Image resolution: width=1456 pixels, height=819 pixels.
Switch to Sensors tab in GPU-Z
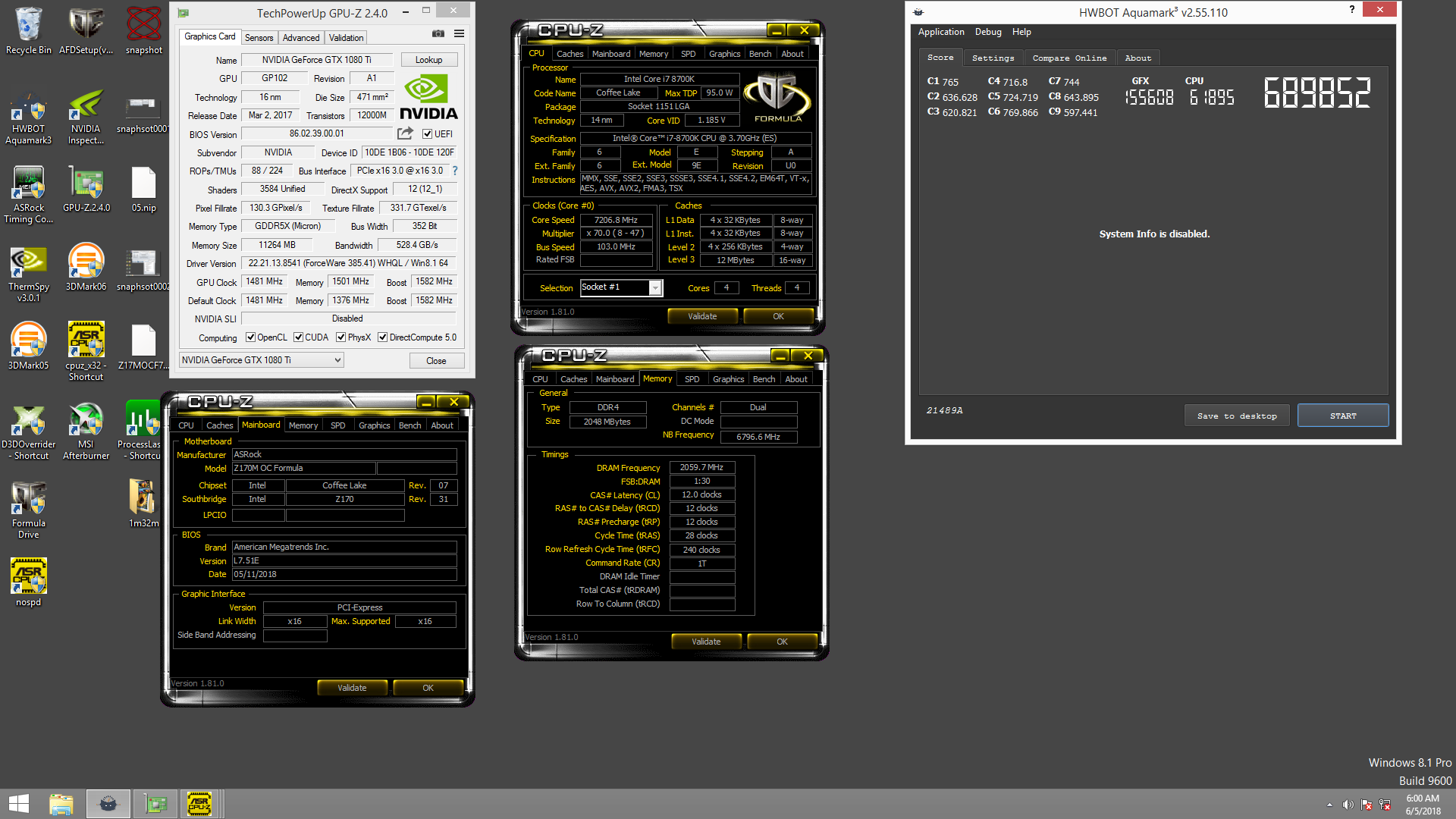(x=259, y=38)
